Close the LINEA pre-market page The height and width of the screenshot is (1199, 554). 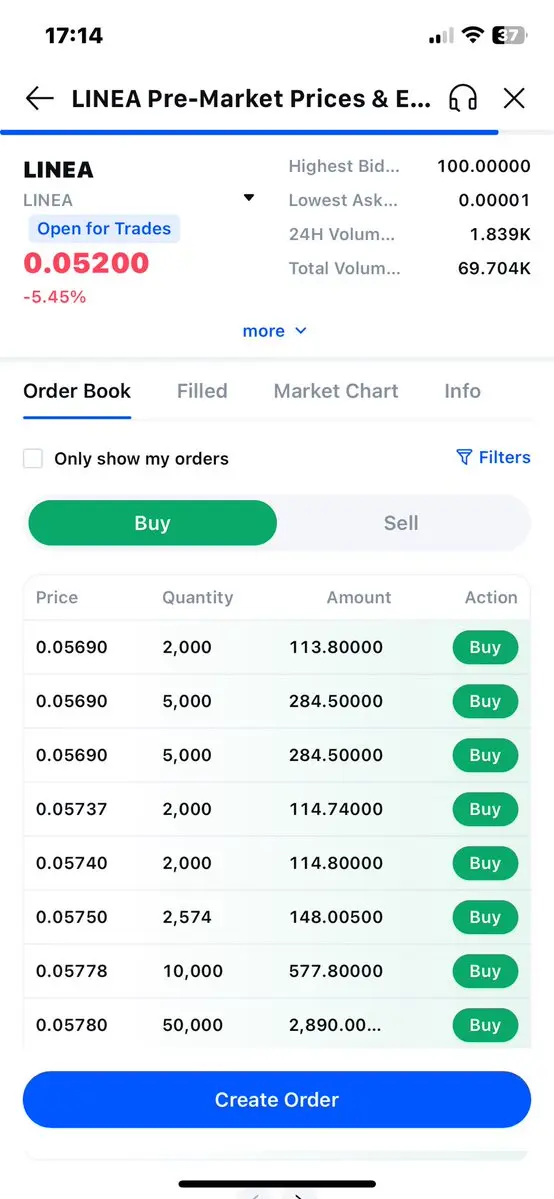[514, 98]
